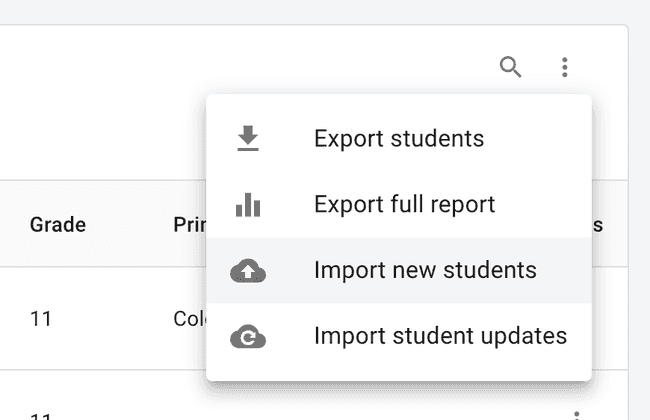
Task: Click the cloud refresh icon for student updates
Action: point(248,337)
